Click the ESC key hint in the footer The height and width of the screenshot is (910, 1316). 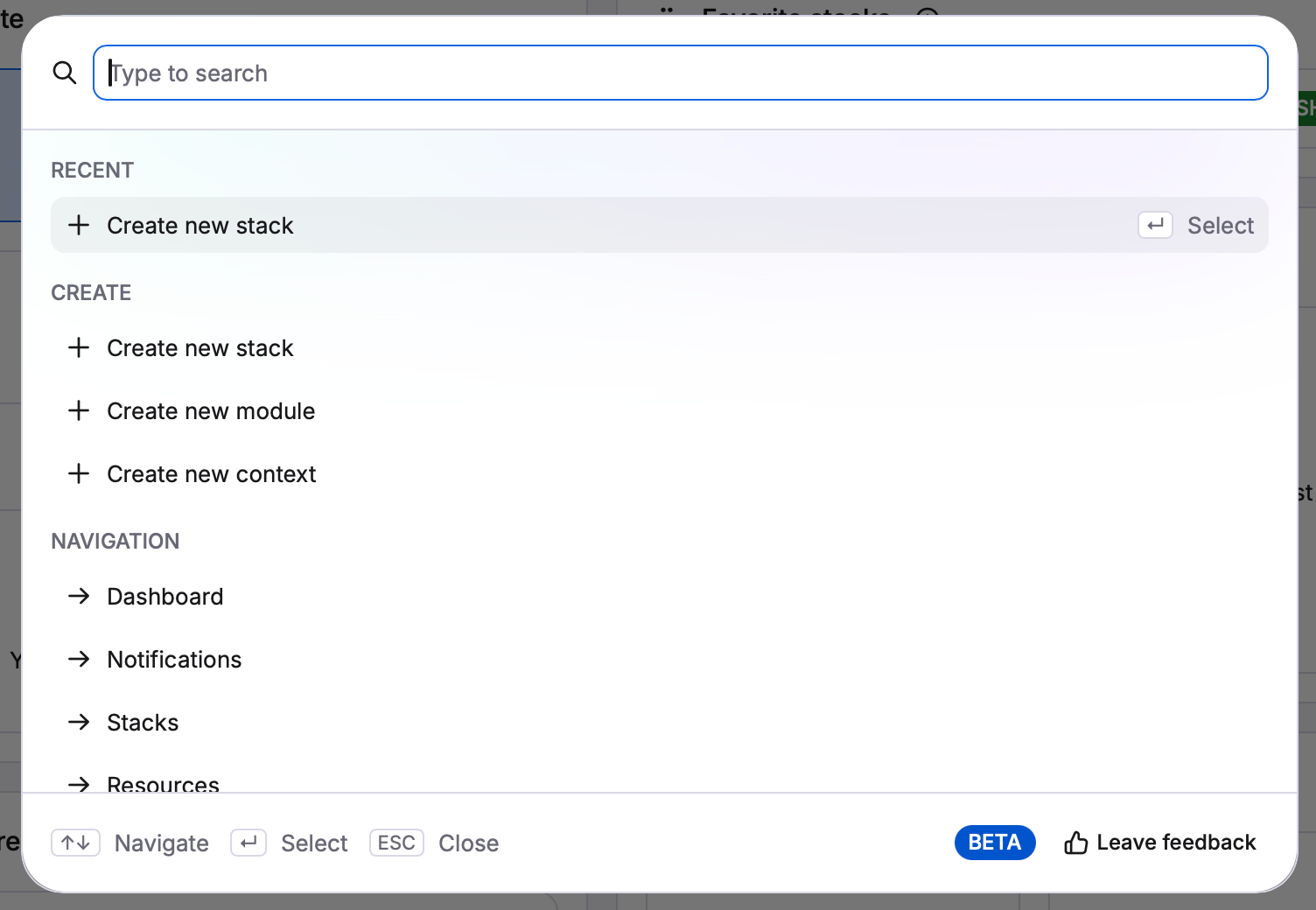[396, 843]
